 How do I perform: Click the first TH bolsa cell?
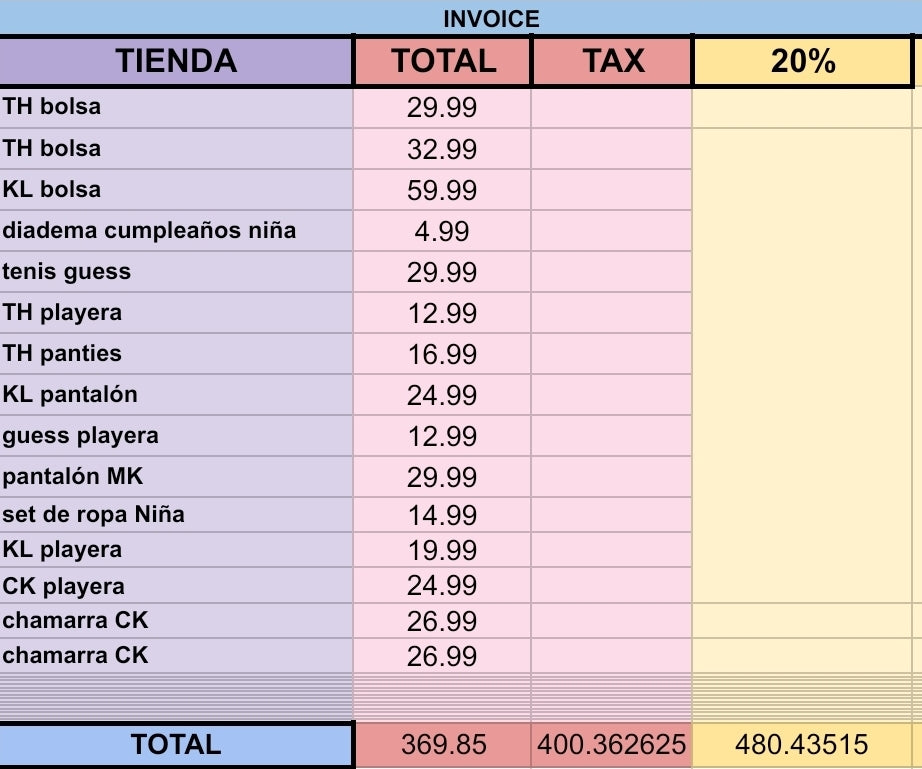[176, 106]
